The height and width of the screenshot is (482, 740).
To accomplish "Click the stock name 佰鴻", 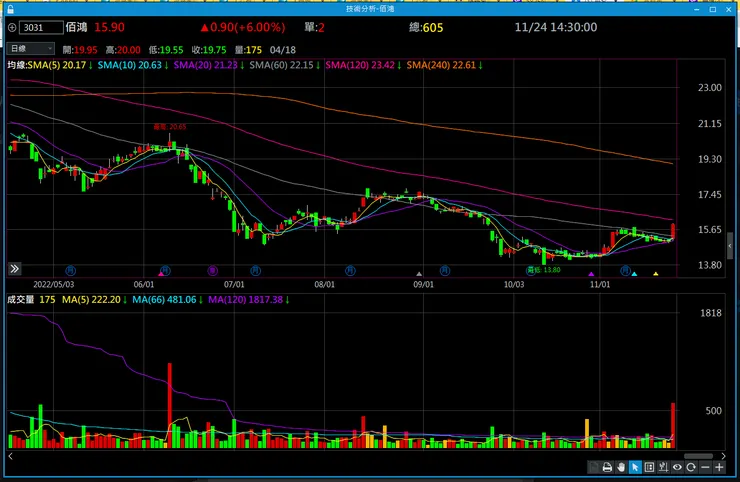I will pos(76,27).
